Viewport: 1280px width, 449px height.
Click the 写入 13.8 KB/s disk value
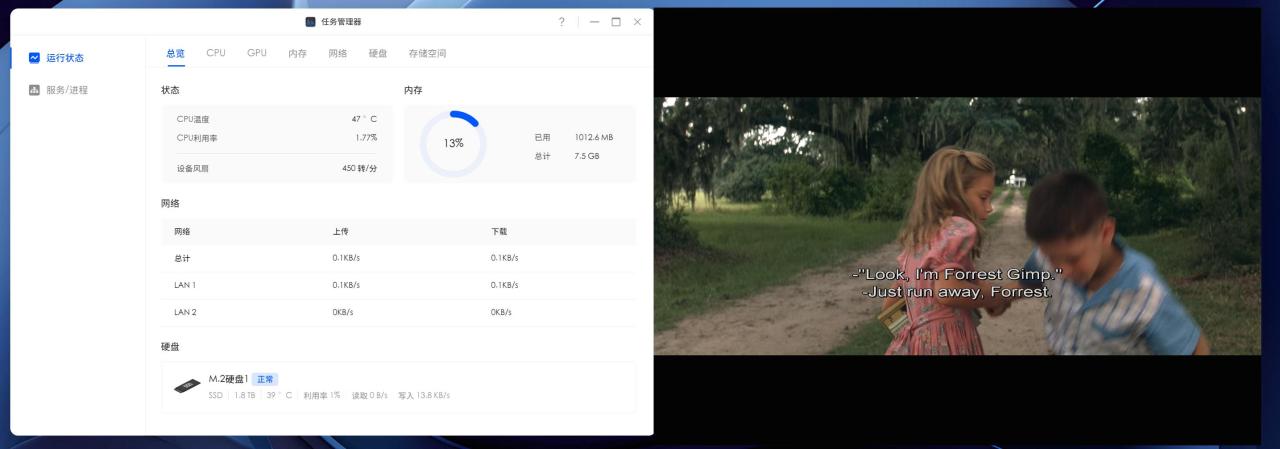pyautogui.click(x=424, y=395)
